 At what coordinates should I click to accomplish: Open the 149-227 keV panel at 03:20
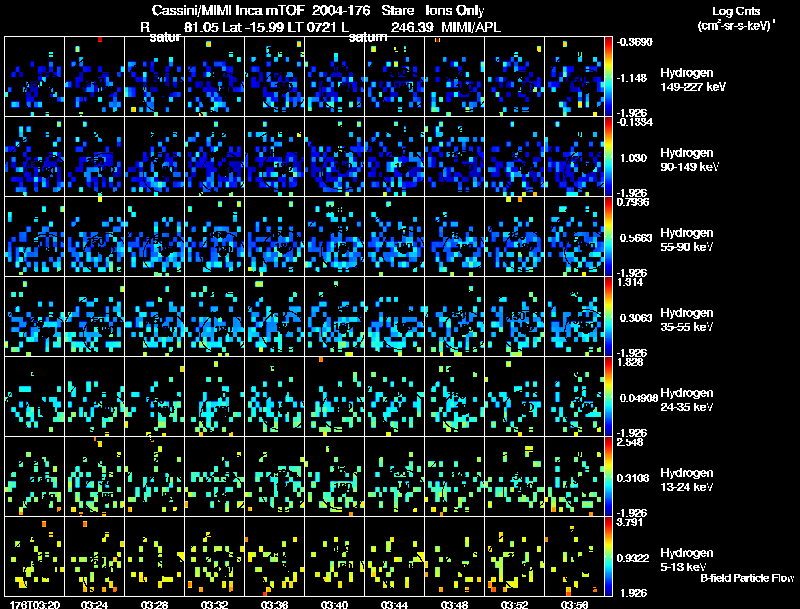[x=34, y=77]
